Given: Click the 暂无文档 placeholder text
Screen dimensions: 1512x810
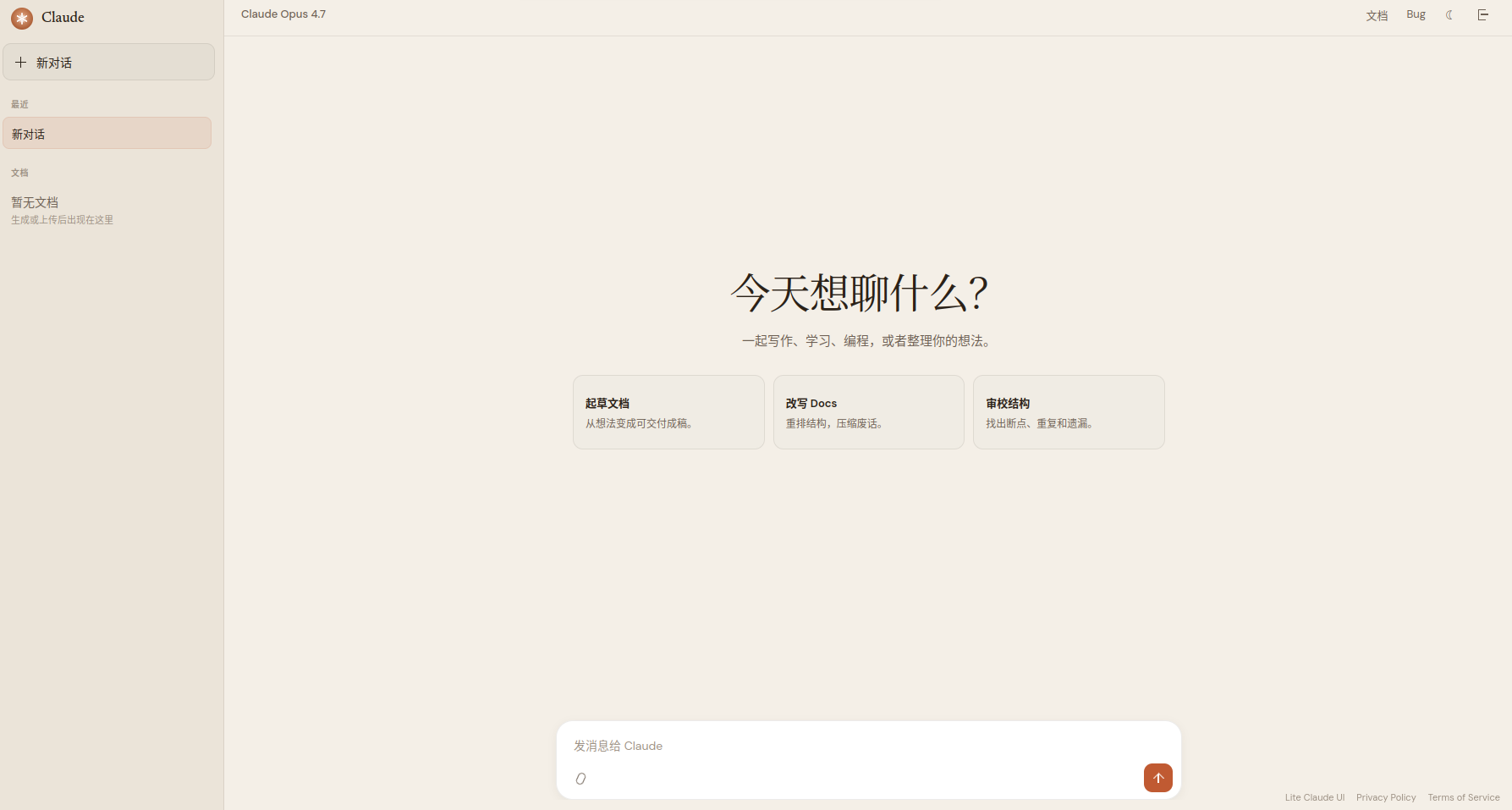Looking at the screenshot, I should point(35,202).
